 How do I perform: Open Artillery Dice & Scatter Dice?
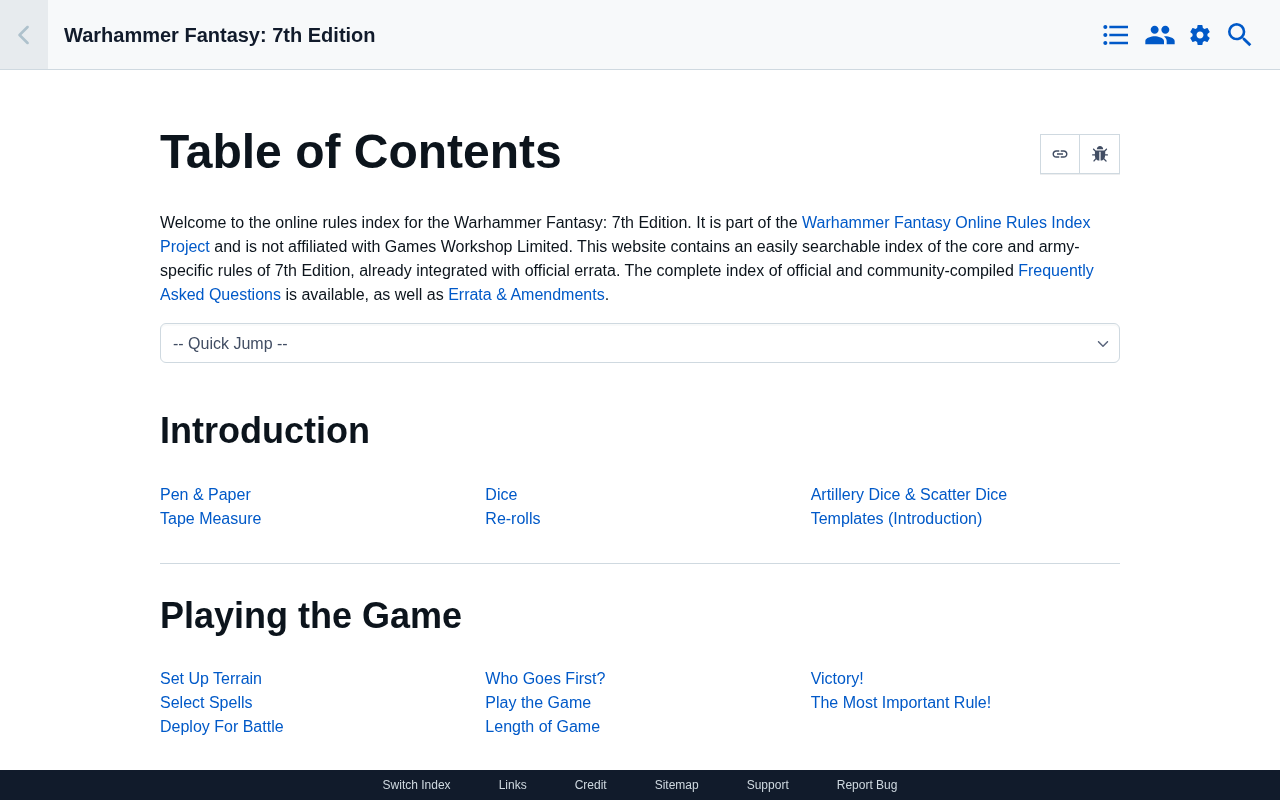coord(908,495)
